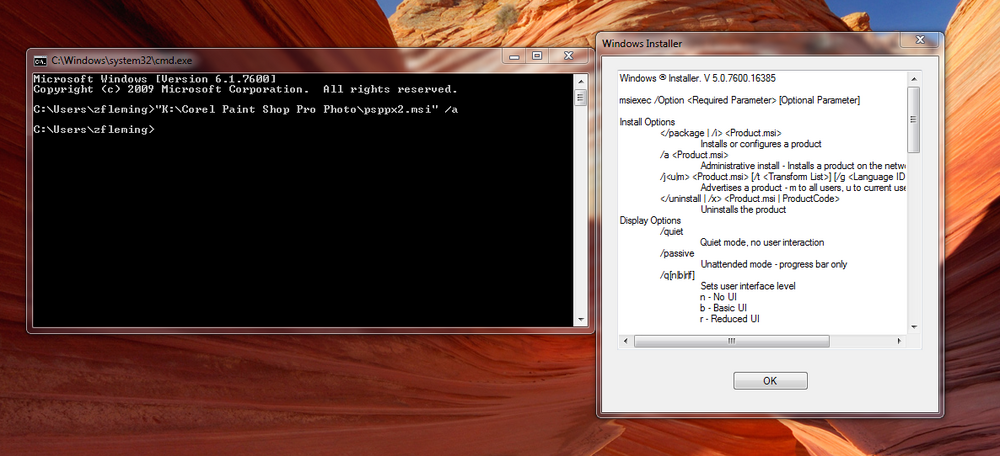Viewport: 1000px width, 456px height.
Task: Minimize the cmd.exe window
Action: pos(514,56)
